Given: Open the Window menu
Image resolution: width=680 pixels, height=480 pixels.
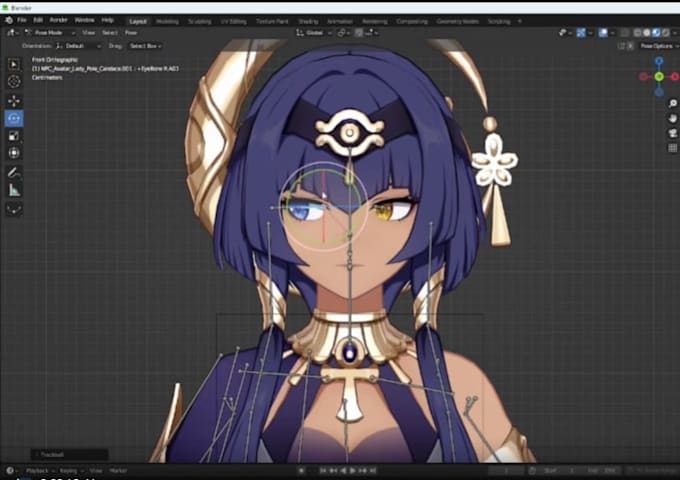Looking at the screenshot, I should pos(84,20).
